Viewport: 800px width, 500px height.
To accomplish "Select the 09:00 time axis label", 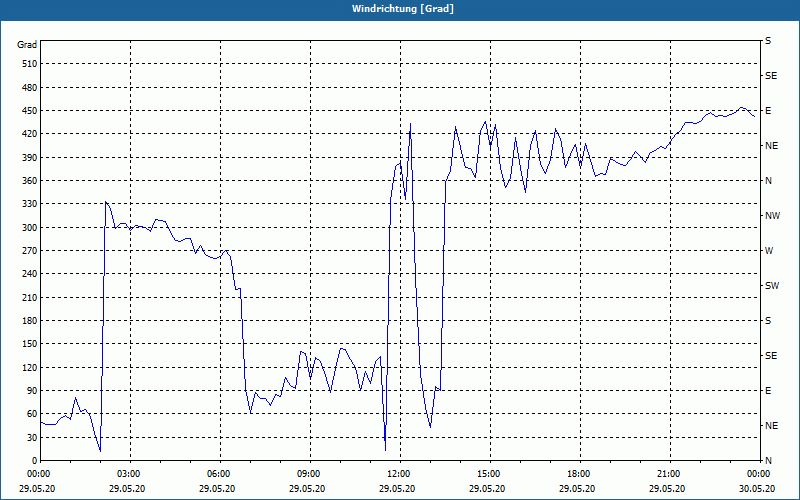I will pyautogui.click(x=310, y=474).
